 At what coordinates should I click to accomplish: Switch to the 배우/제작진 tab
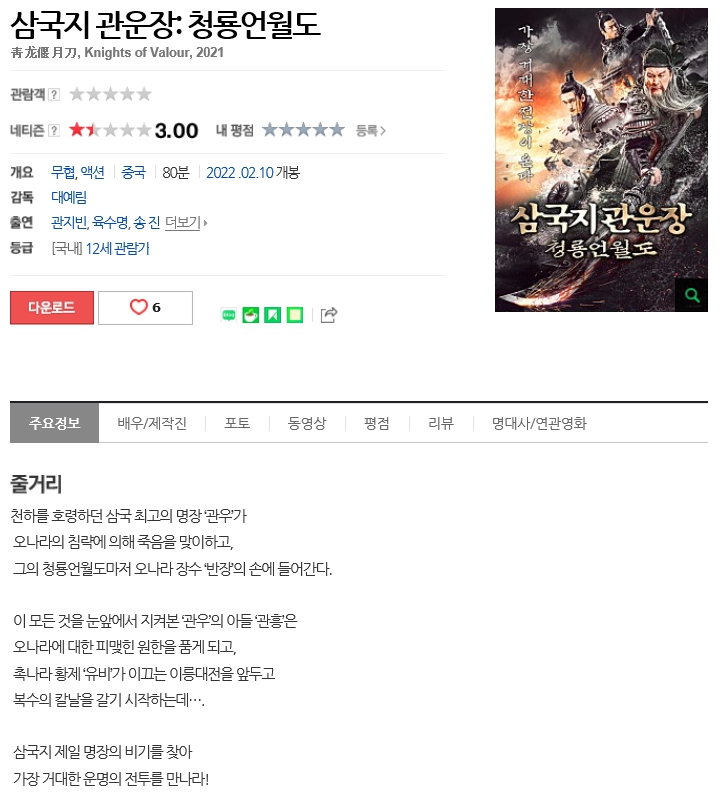(152, 423)
